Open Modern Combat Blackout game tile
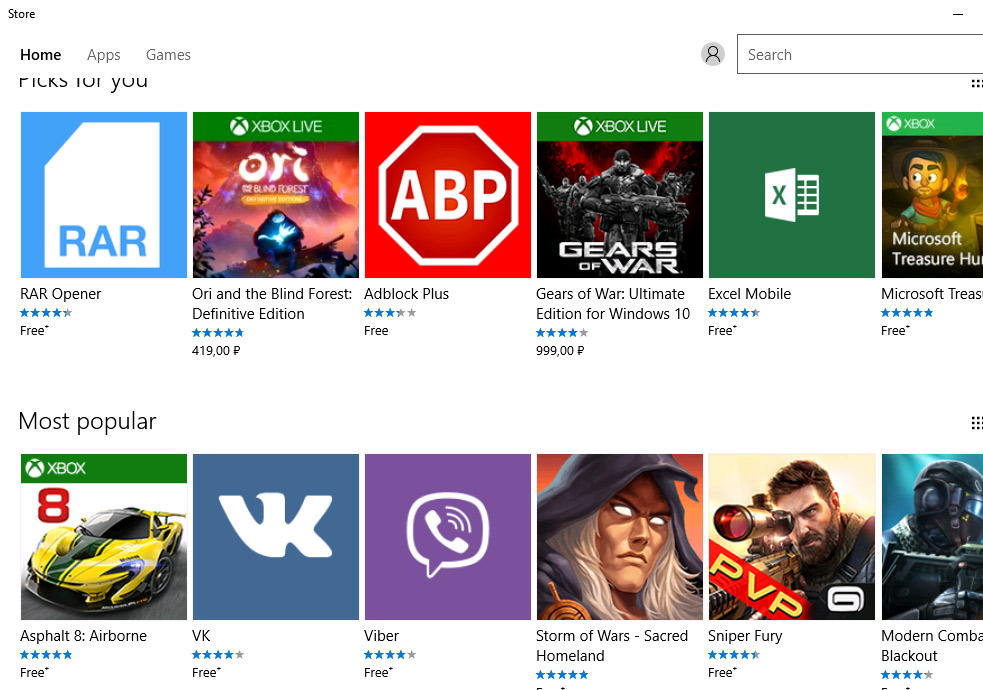Image resolution: width=983 pixels, height=690 pixels. pyautogui.click(x=932, y=537)
